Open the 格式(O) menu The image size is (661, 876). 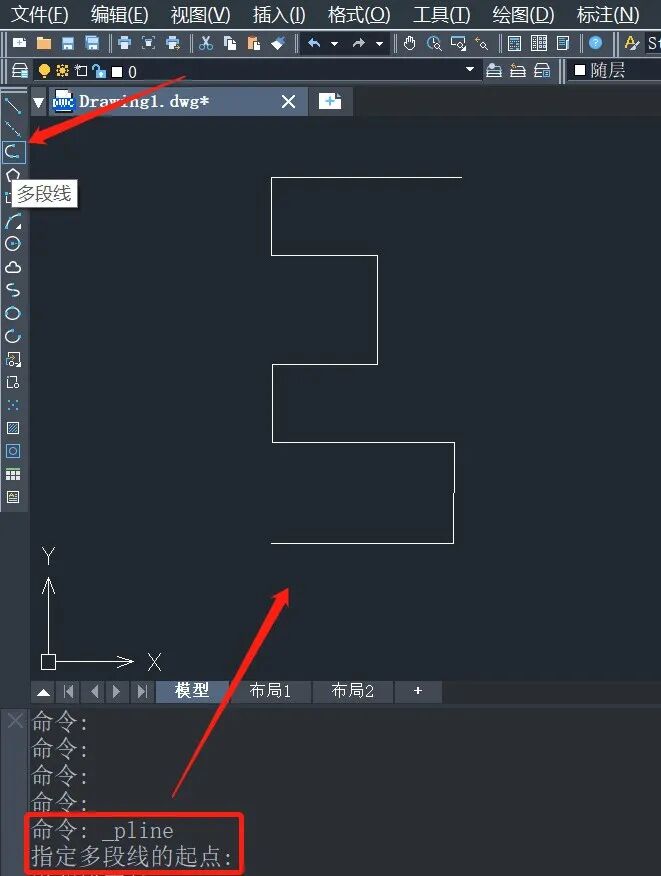[x=359, y=15]
